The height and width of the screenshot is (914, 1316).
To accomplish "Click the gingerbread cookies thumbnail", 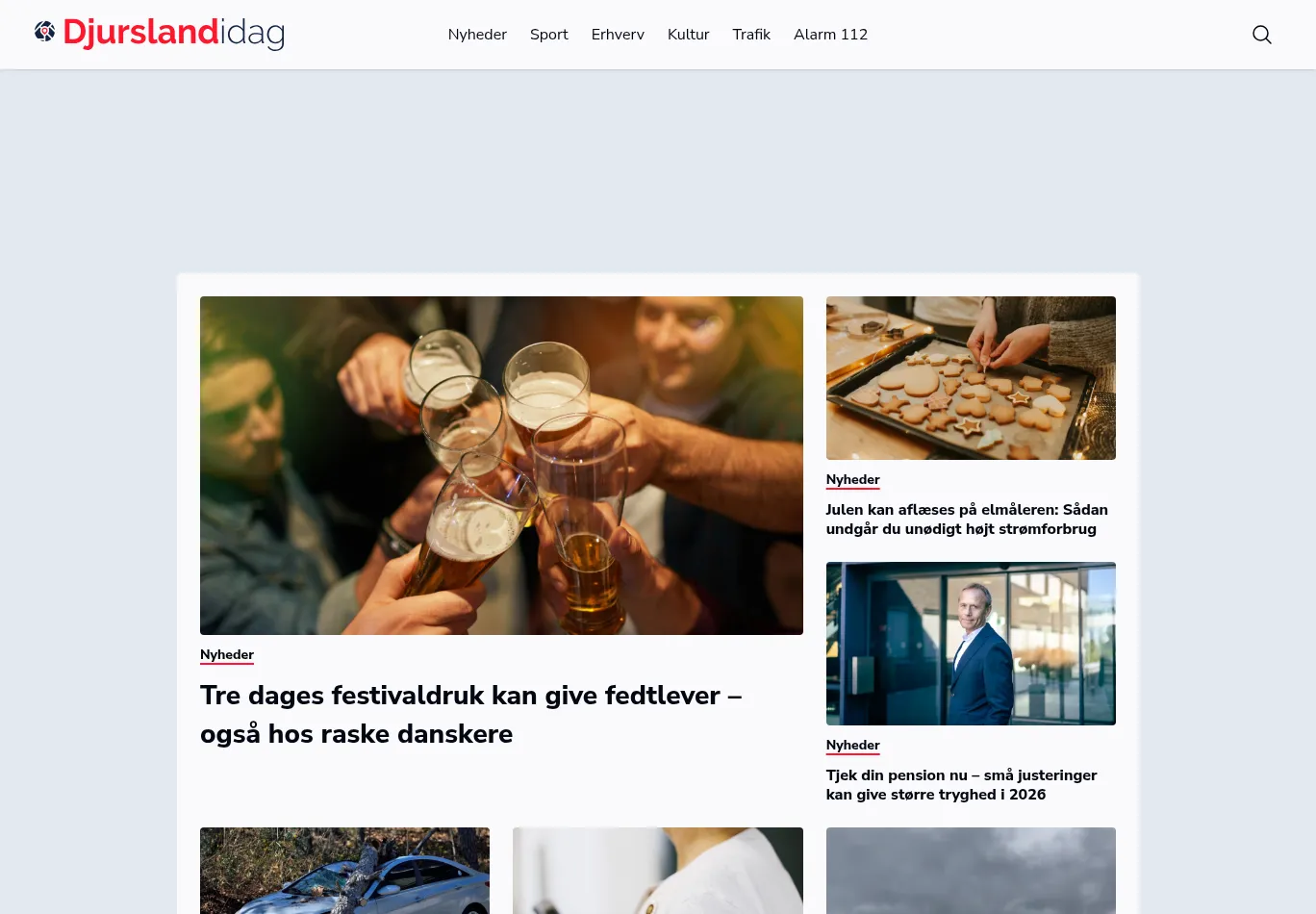I will coord(971,378).
